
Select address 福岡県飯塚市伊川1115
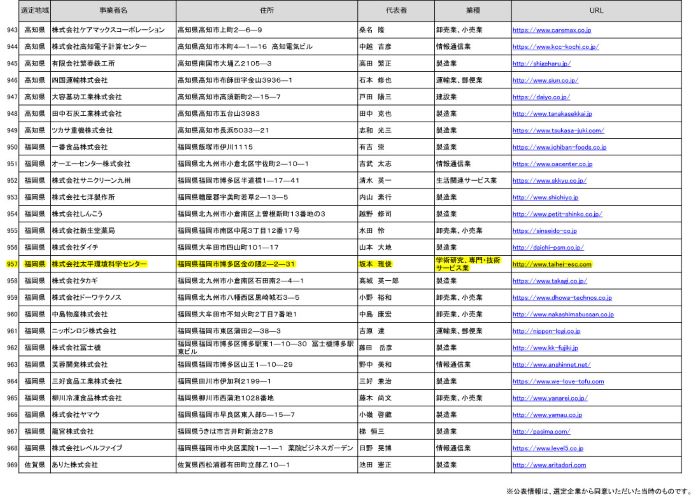pyautogui.click(x=215, y=147)
